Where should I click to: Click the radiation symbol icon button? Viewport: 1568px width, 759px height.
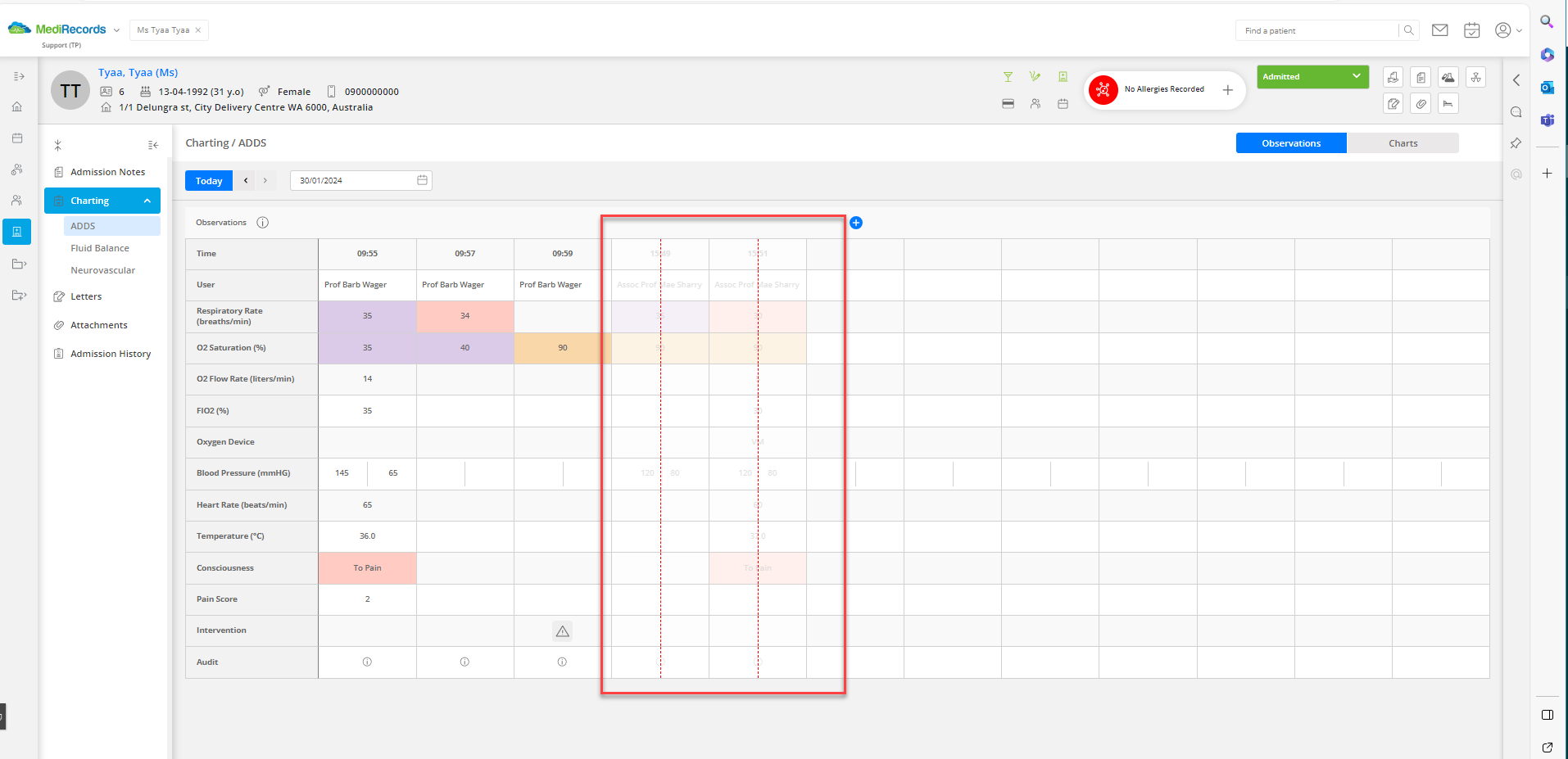pos(1475,77)
